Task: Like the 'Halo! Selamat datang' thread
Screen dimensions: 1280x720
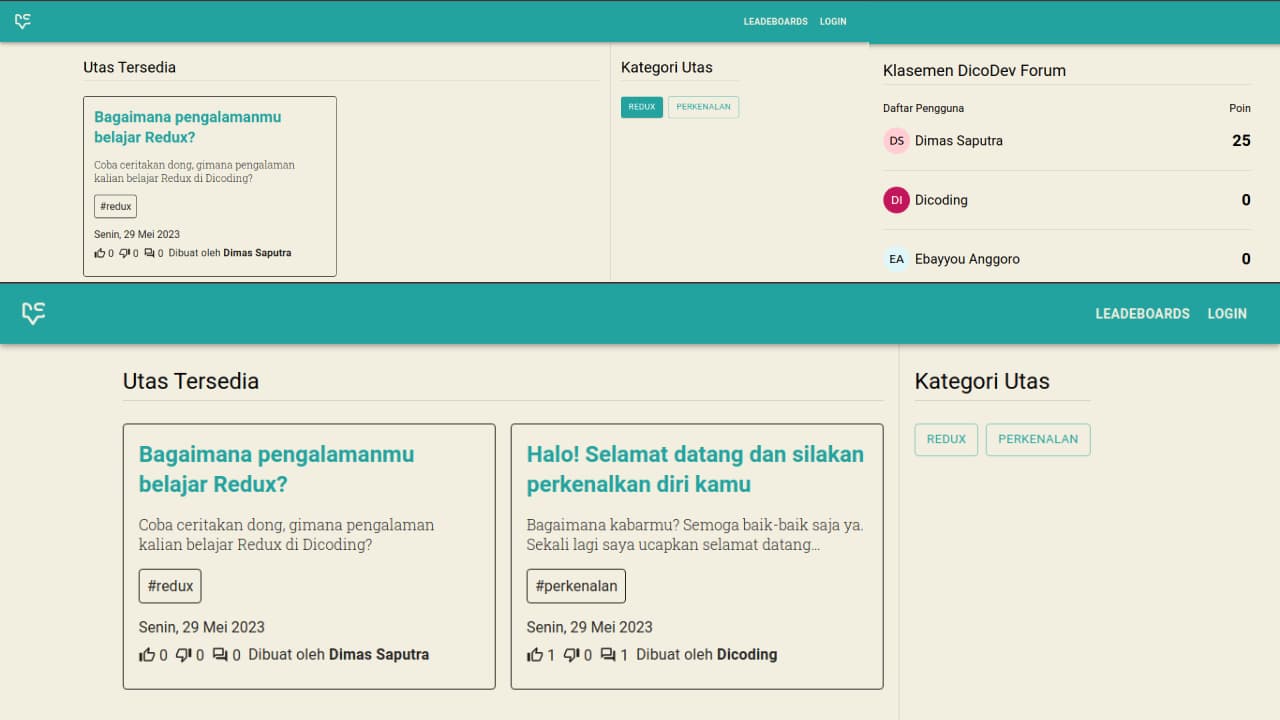Action: pos(535,655)
